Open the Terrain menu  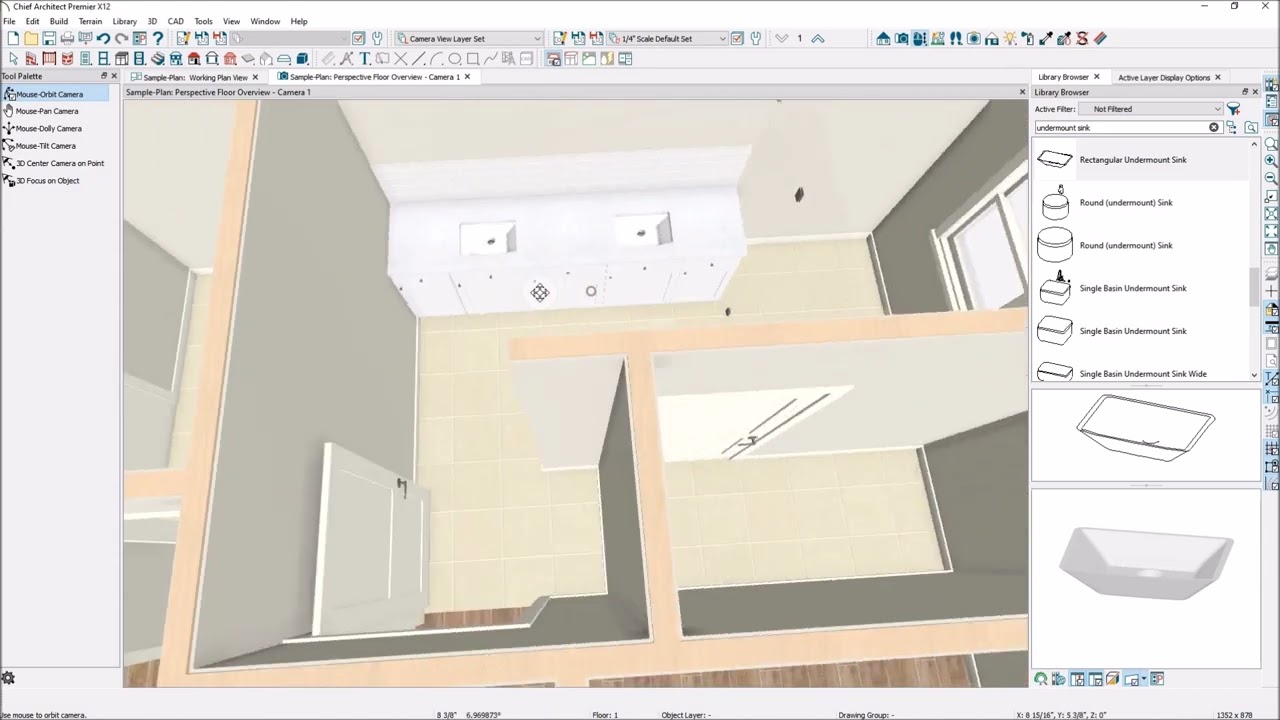coord(90,21)
